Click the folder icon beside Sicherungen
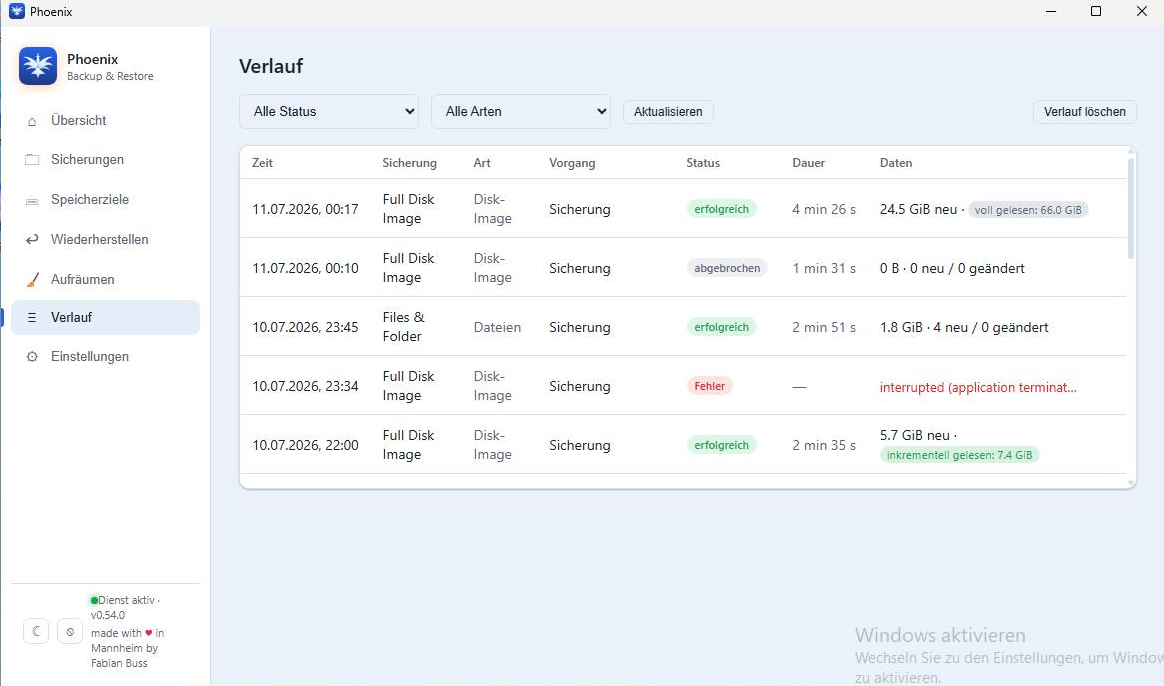Image resolution: width=1164 pixels, height=686 pixels. pyautogui.click(x=32, y=160)
